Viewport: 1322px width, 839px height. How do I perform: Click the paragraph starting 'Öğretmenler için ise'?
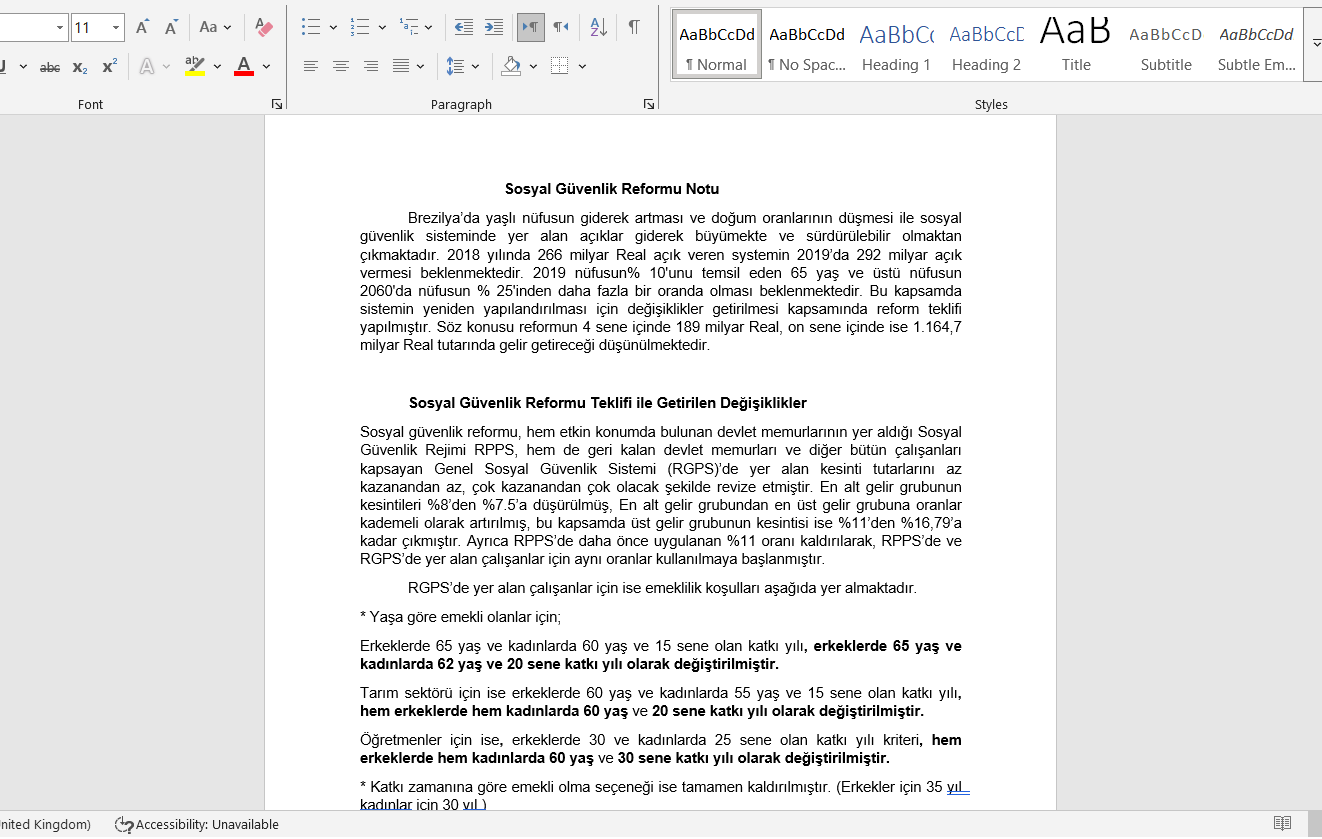661,749
